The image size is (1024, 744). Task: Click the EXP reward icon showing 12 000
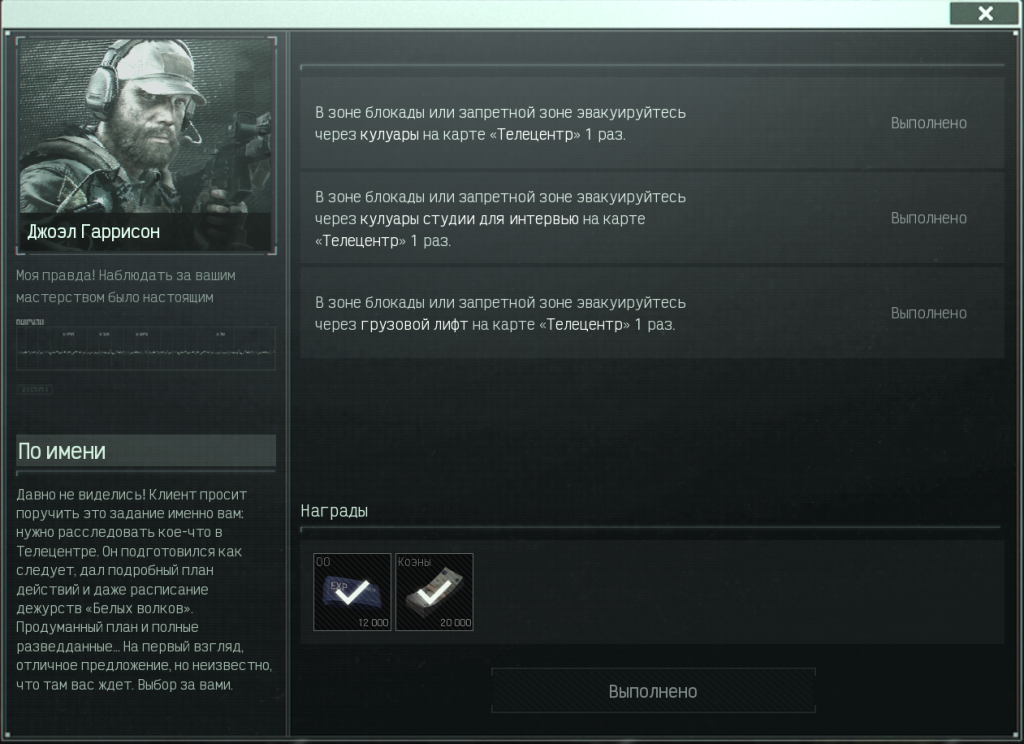coord(352,592)
